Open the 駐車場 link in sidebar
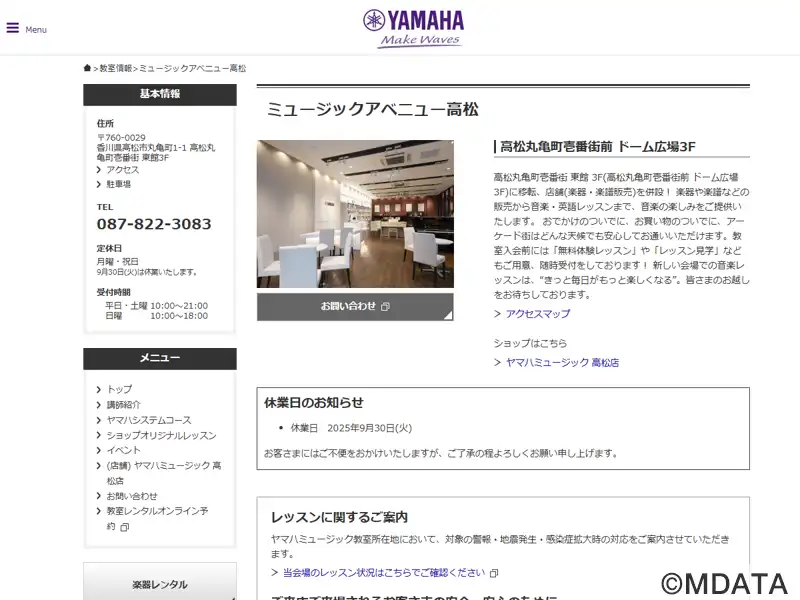 (118, 184)
